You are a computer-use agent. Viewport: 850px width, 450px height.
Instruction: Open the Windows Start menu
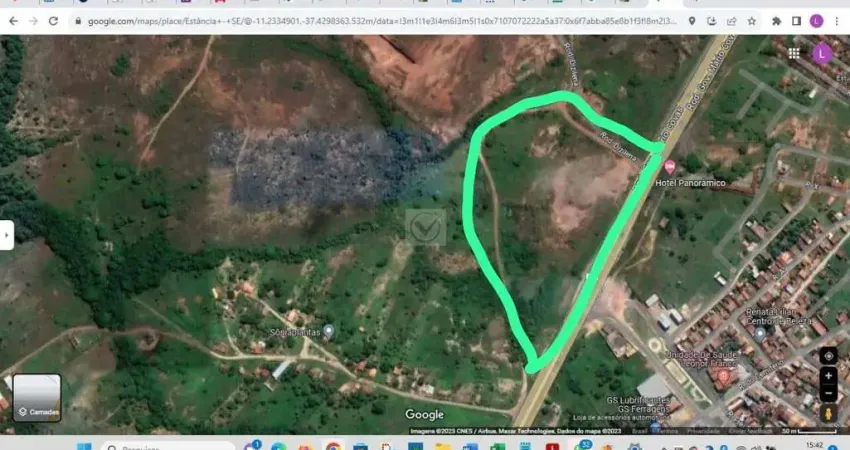point(85,446)
